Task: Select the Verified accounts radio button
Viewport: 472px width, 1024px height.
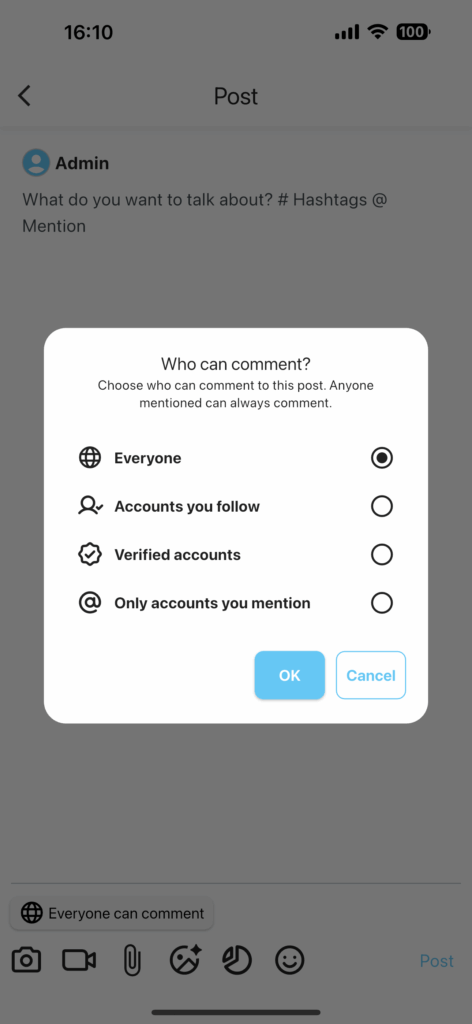Action: tap(382, 554)
